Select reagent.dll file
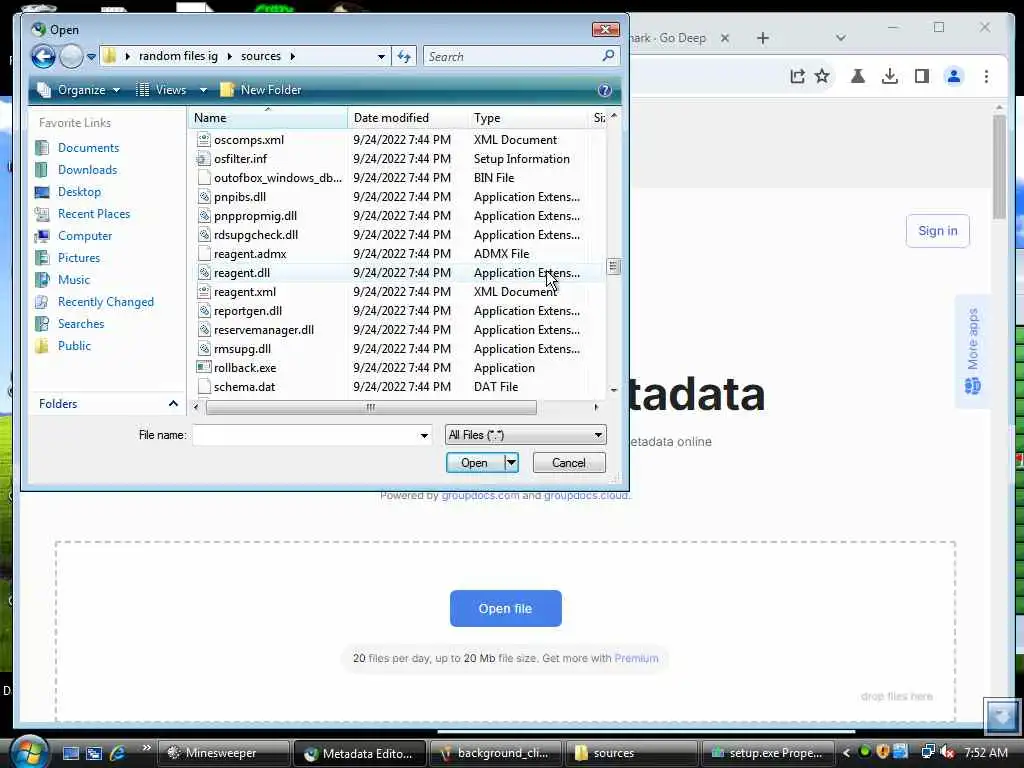The width and height of the screenshot is (1024, 768). coord(242,273)
